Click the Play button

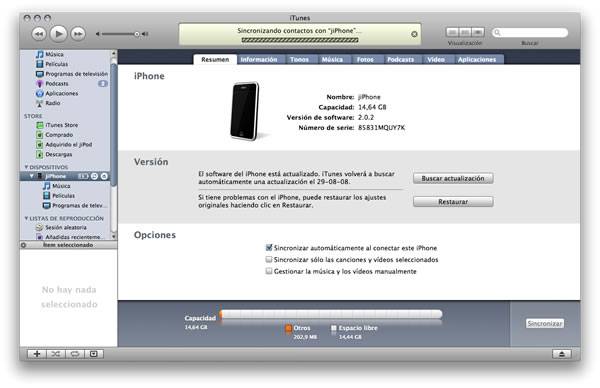[x=59, y=34]
